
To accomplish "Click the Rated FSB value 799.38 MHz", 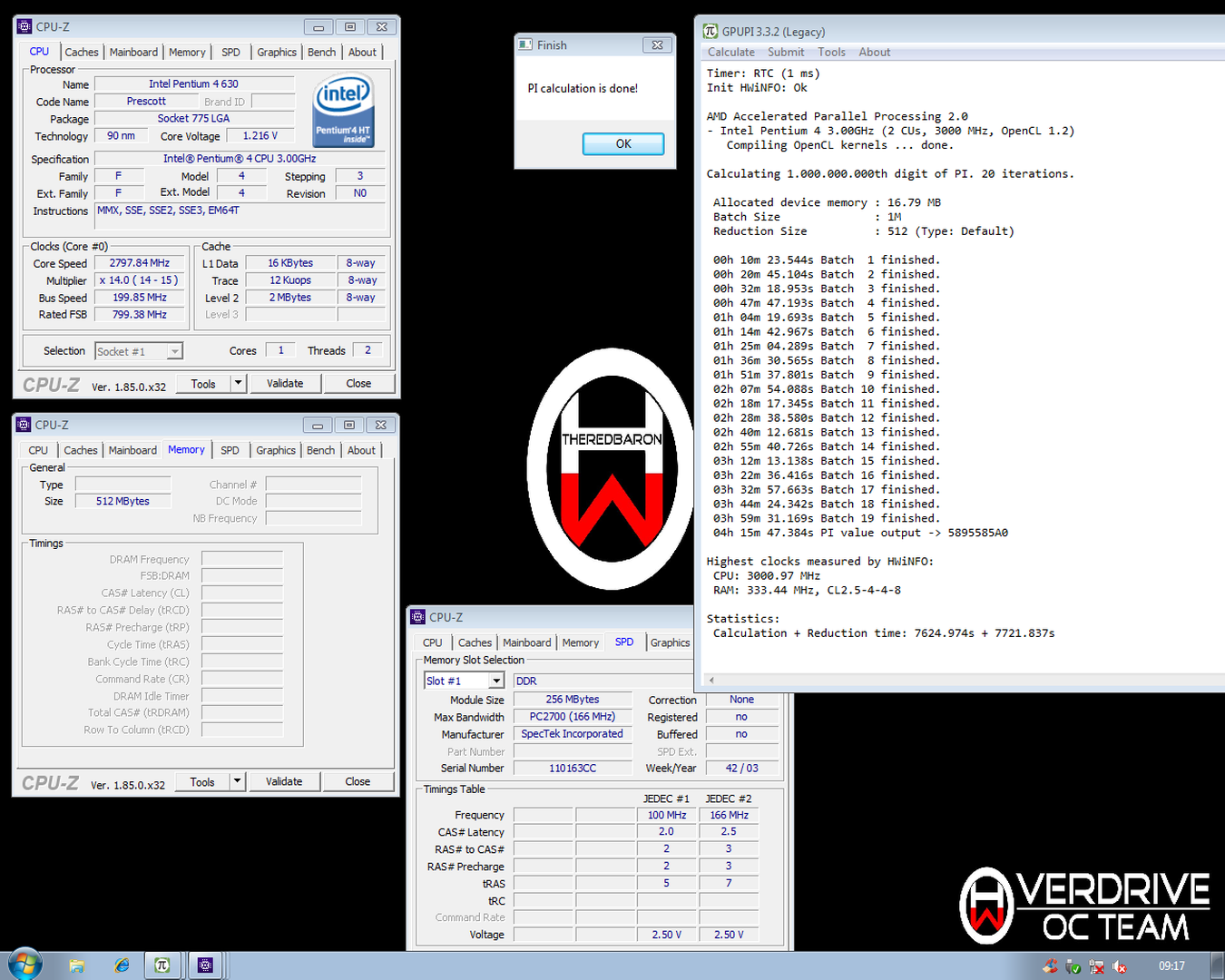I will pyautogui.click(x=140, y=315).
